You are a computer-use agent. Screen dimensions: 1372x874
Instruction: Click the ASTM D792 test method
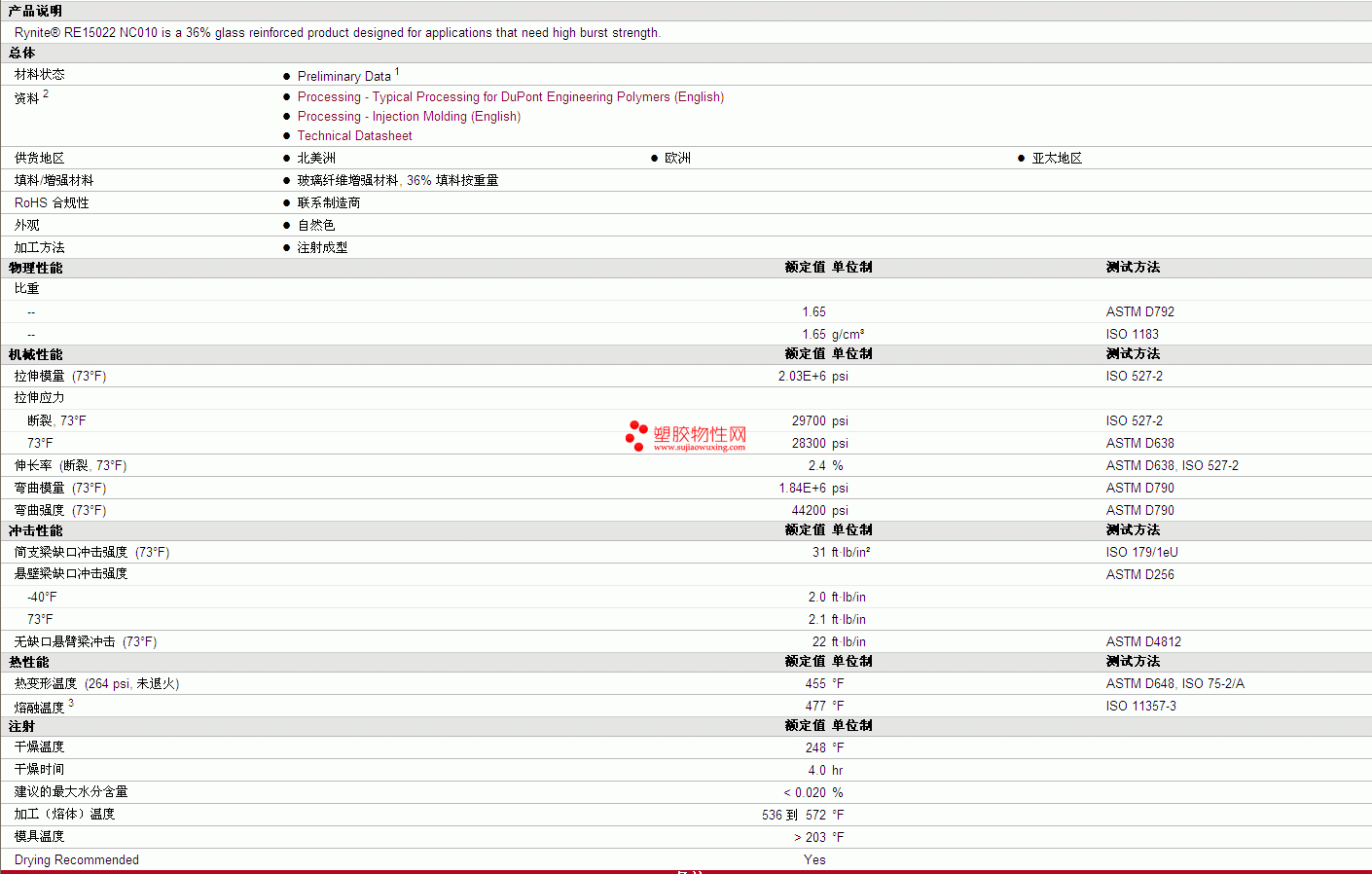[1140, 312]
